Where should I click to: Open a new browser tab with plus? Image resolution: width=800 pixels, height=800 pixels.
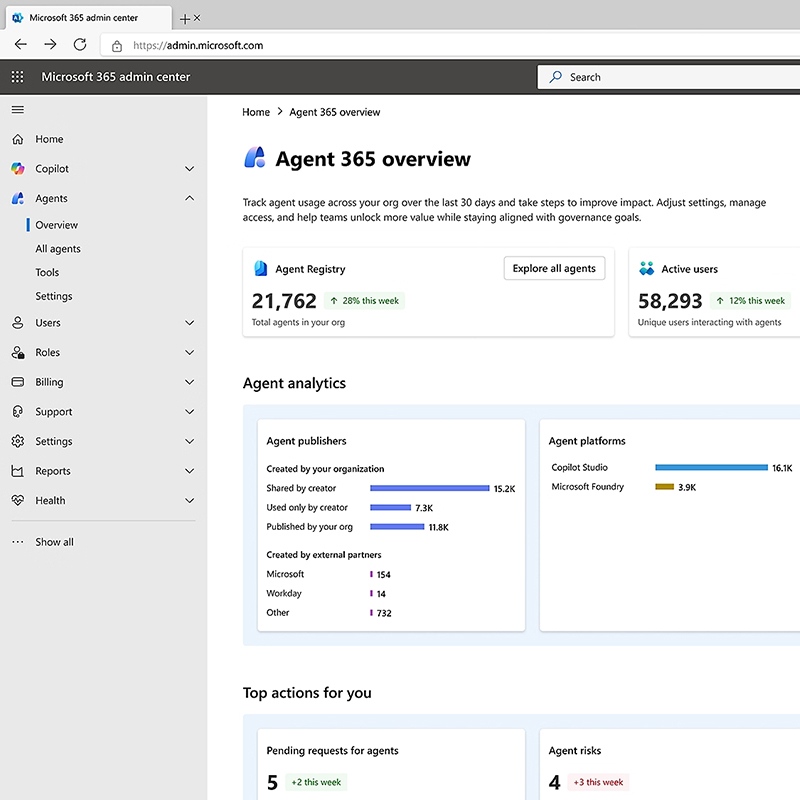185,19
